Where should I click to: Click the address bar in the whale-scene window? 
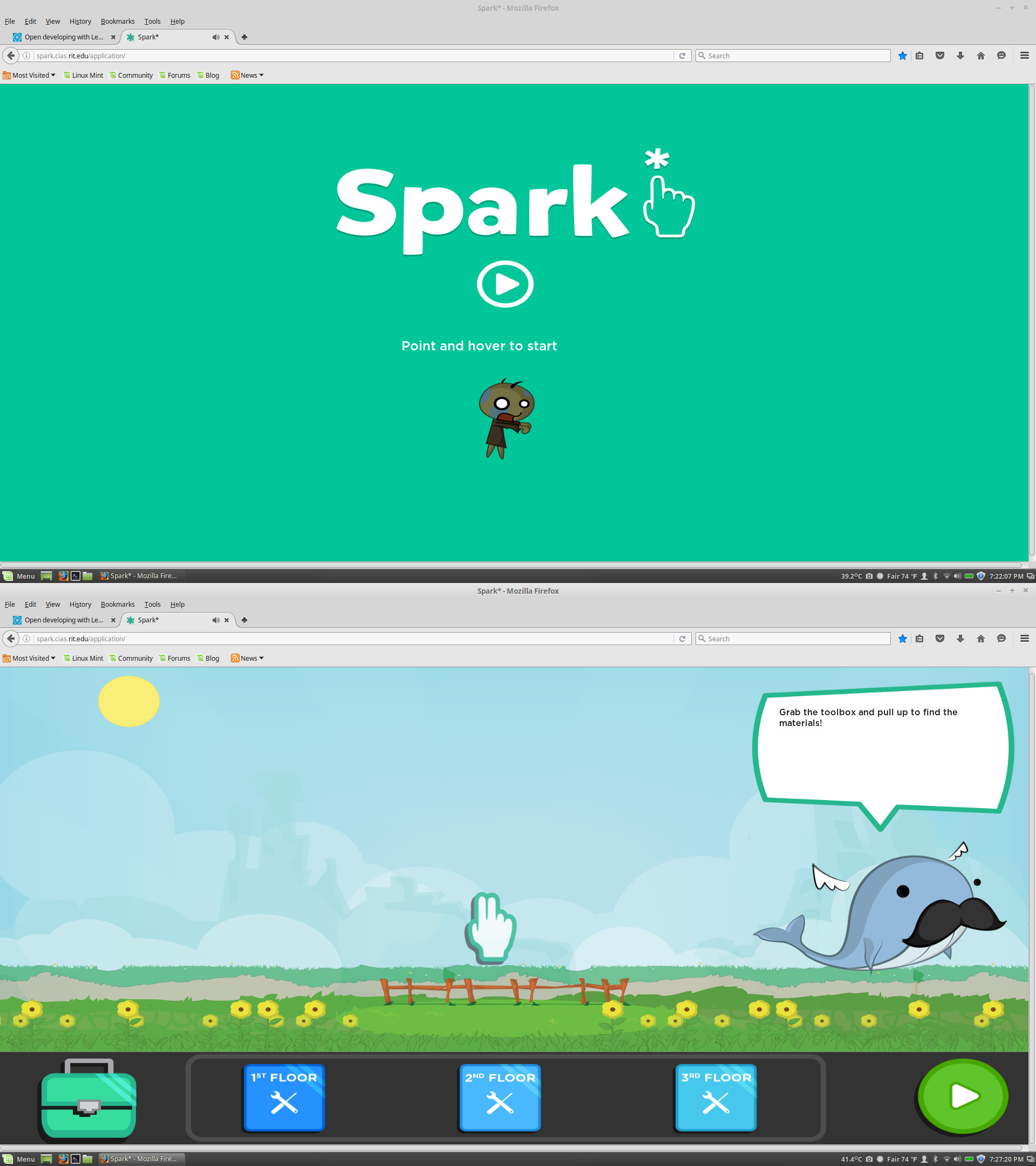(x=353, y=639)
